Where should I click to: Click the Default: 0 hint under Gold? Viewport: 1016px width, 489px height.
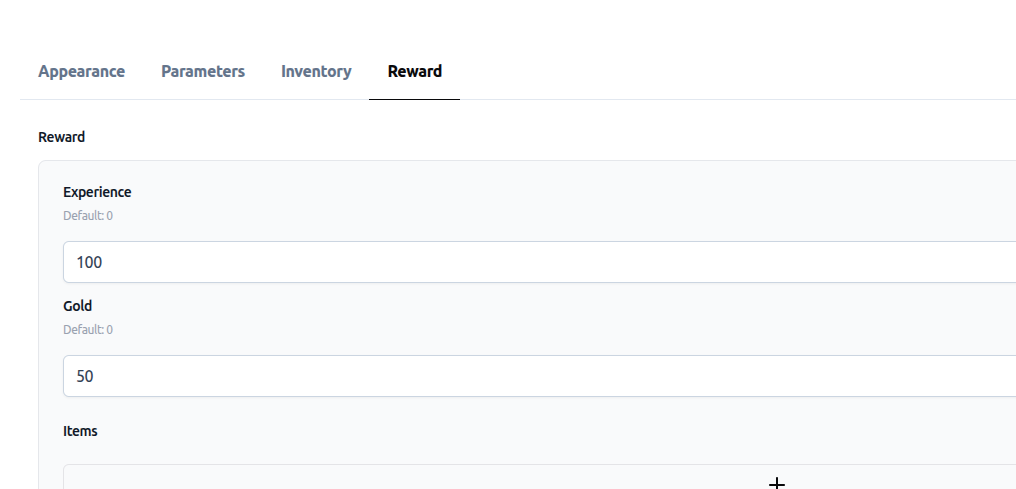click(x=88, y=329)
